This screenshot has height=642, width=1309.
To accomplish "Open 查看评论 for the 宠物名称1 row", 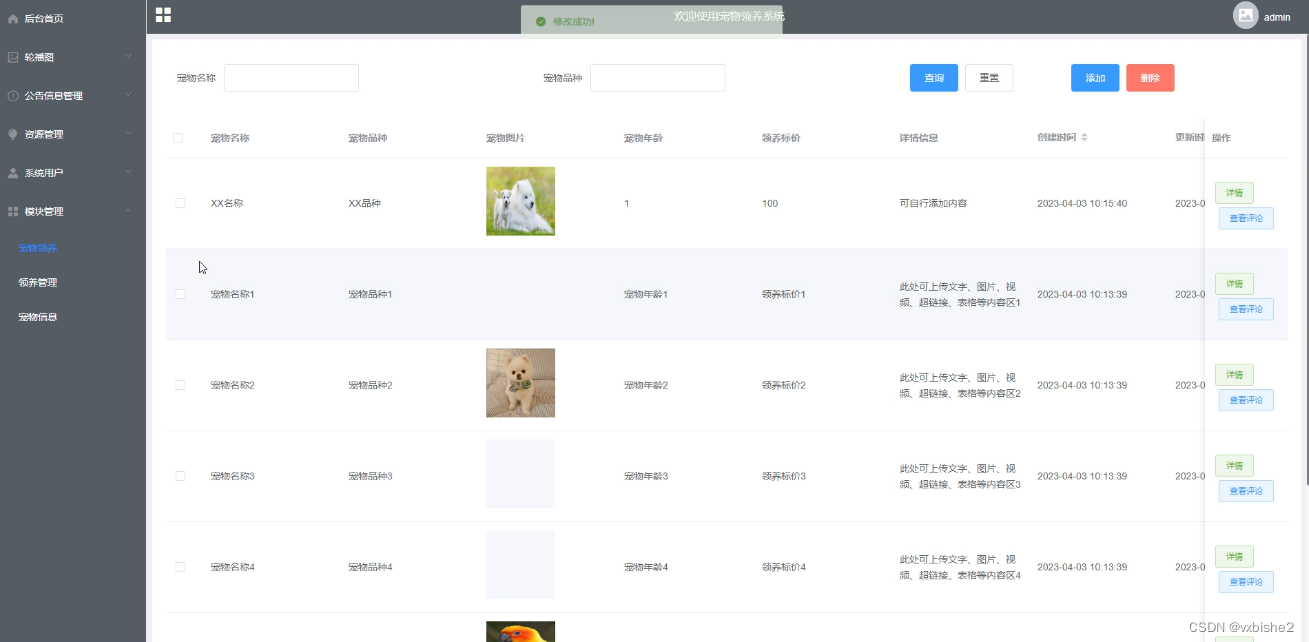I will (x=1246, y=309).
